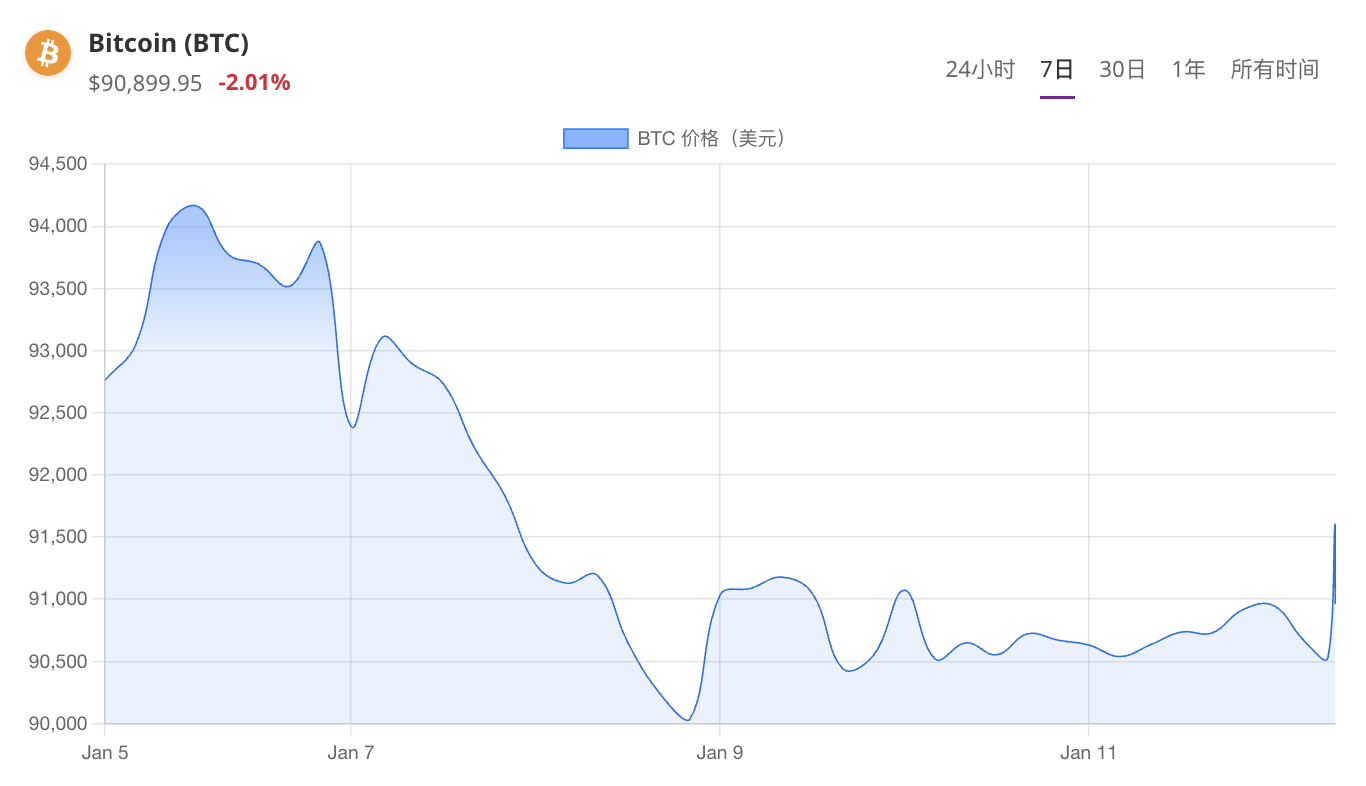Click the Jan 11 x-axis label
The width and height of the screenshot is (1366, 786).
1089,753
